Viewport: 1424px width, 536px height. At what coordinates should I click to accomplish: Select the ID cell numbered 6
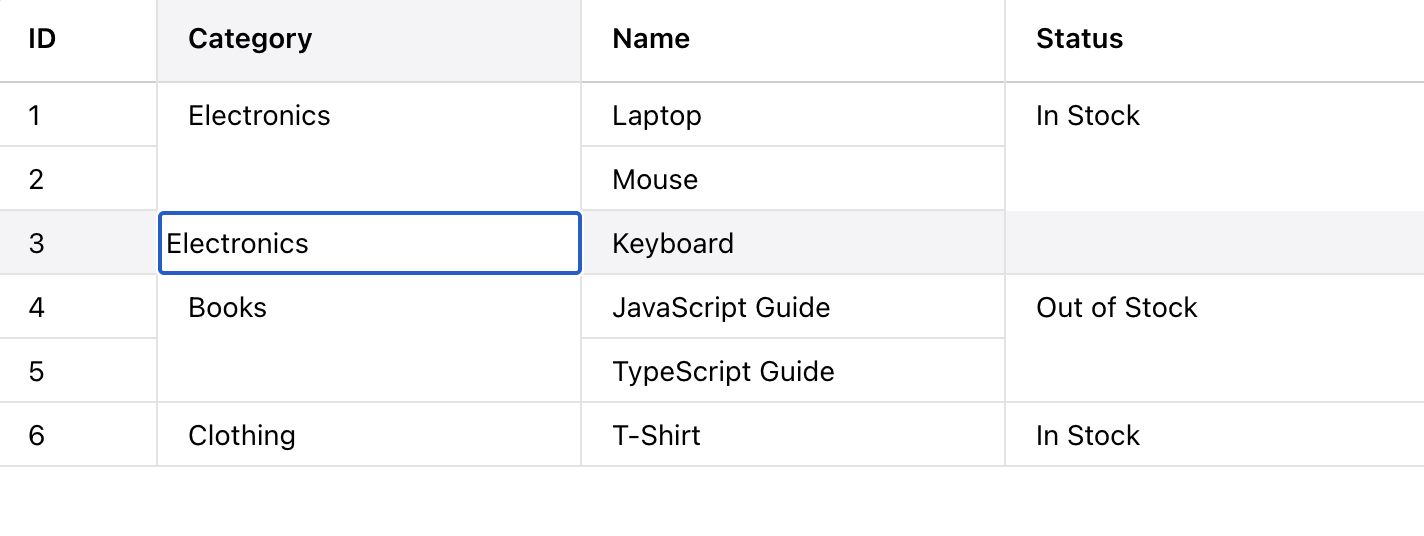pos(37,436)
